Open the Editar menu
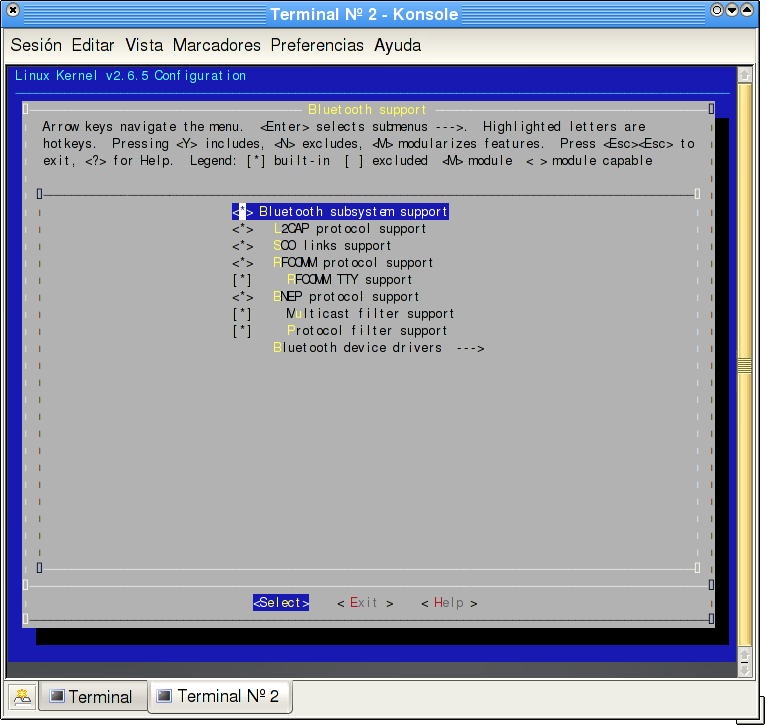This screenshot has height=726, width=766. click(x=93, y=45)
